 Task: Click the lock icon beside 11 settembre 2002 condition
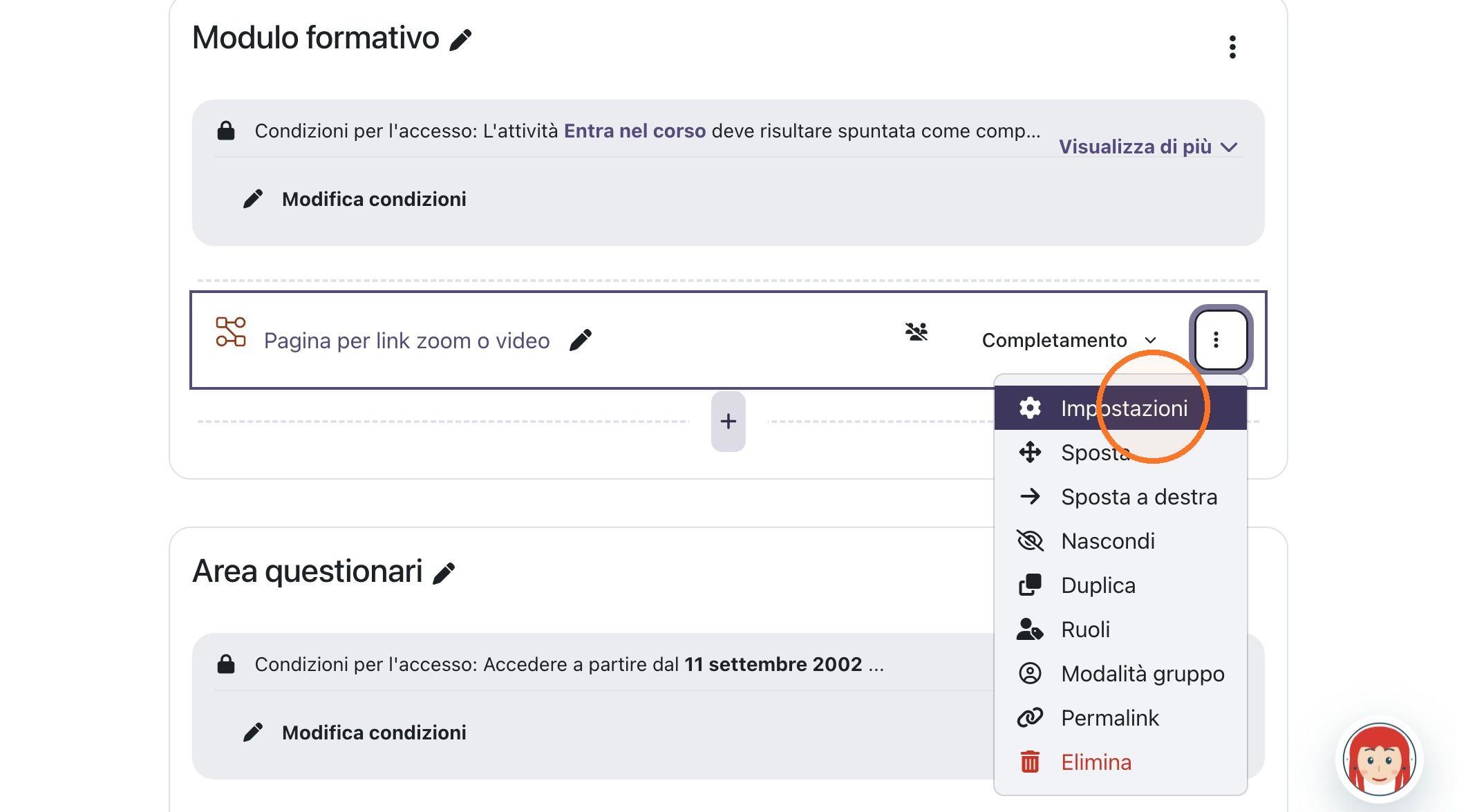(226, 664)
